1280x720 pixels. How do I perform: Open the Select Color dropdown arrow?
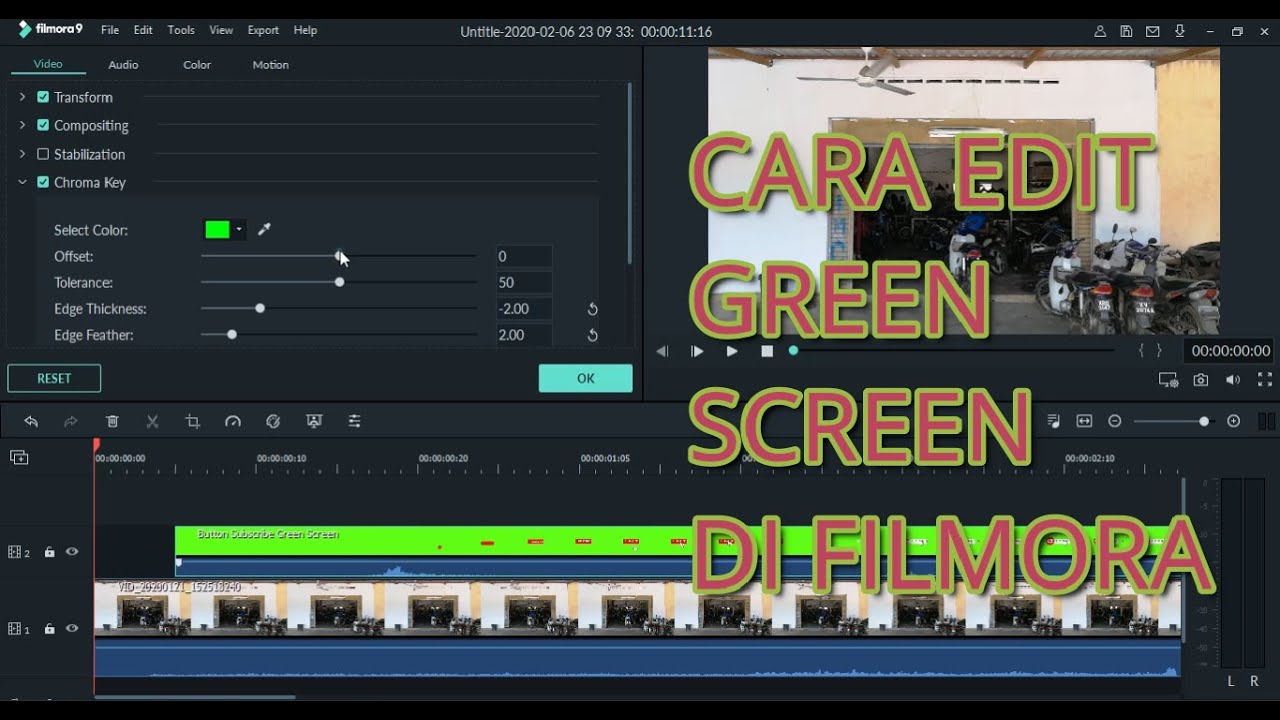click(x=239, y=230)
